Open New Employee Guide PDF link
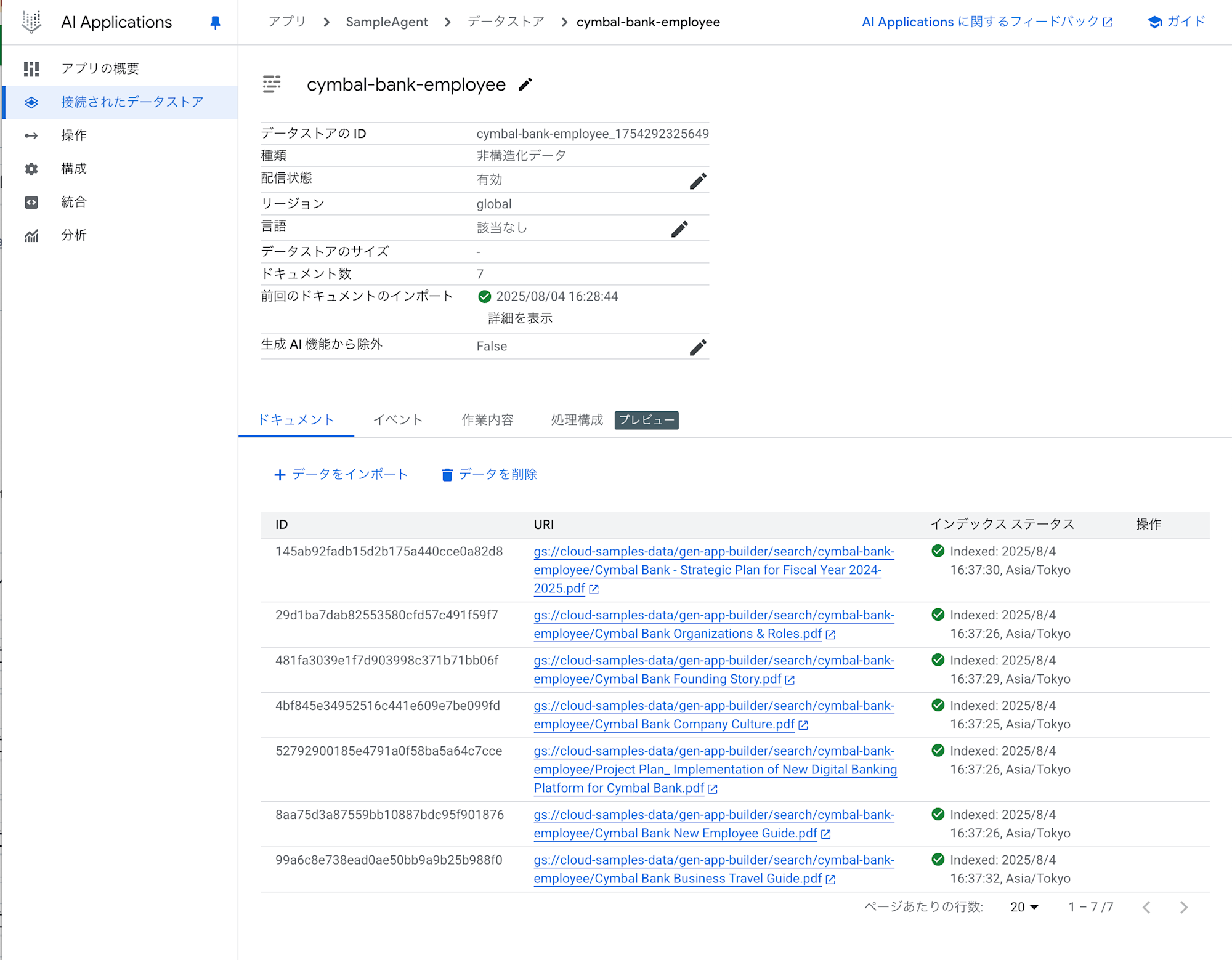The width and height of the screenshot is (1232, 960). tap(714, 824)
